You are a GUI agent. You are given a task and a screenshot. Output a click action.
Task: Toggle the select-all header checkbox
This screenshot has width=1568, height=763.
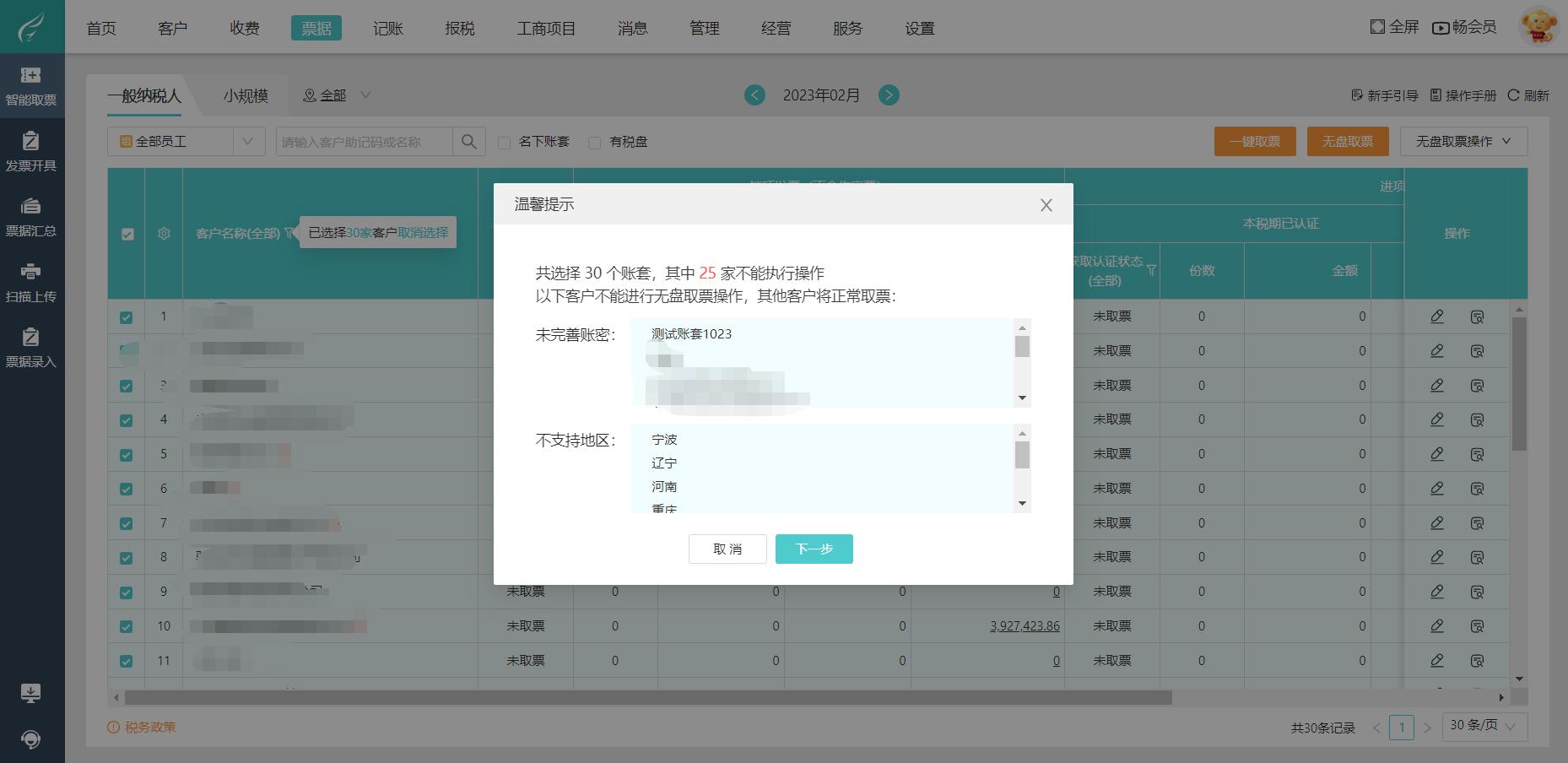coord(127,234)
